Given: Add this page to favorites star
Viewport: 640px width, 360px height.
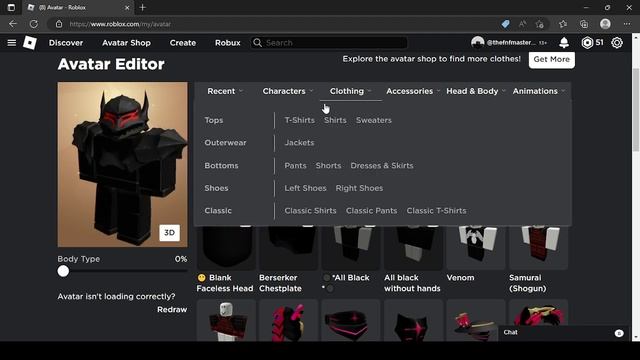Looking at the screenshot, I should point(540,24).
